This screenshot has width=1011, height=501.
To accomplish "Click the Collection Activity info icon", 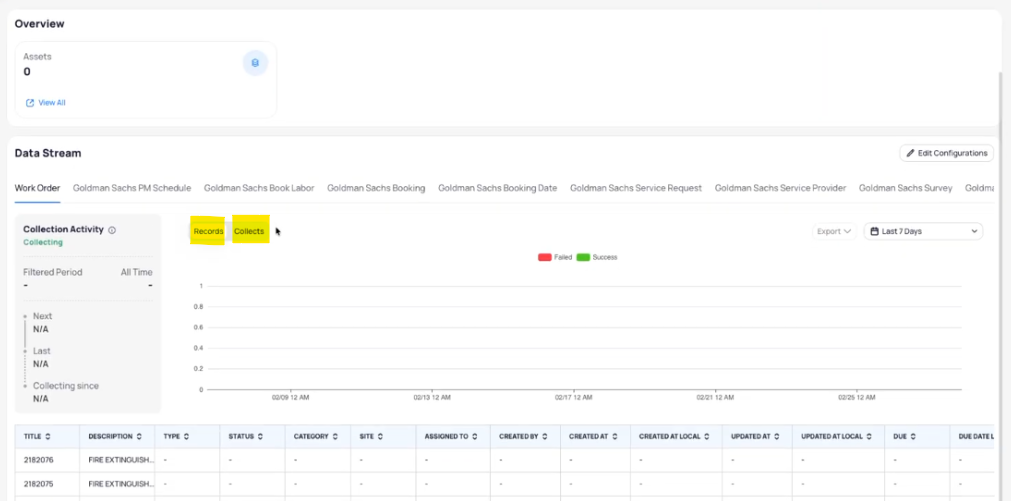I will tap(112, 230).
